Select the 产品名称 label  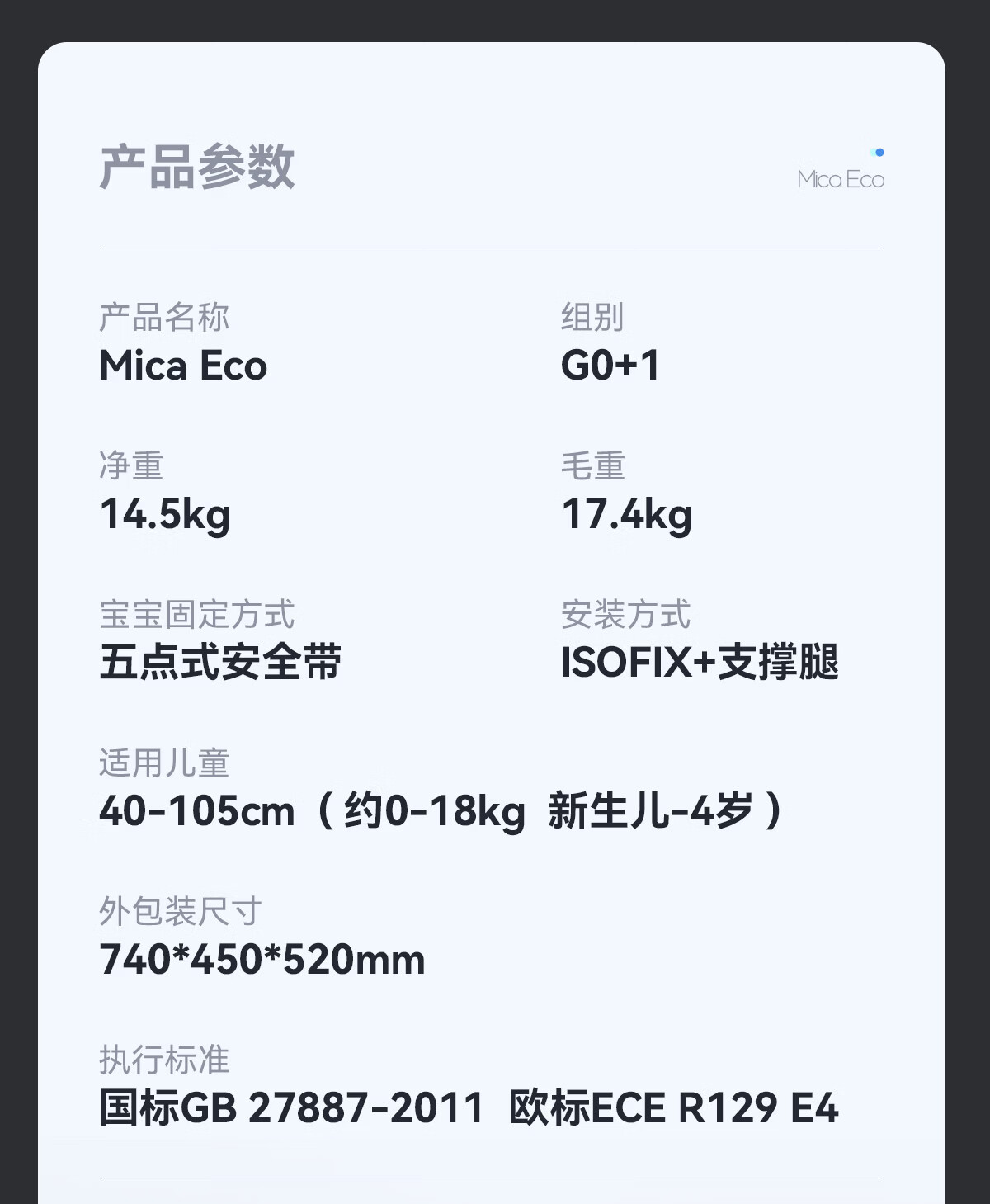click(x=164, y=318)
